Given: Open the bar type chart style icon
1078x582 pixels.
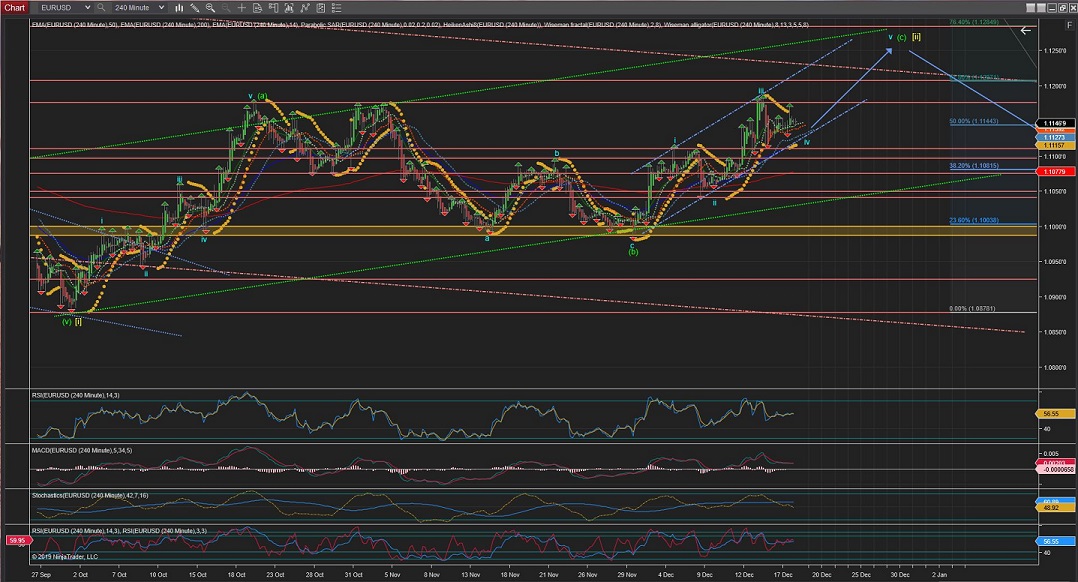Looking at the screenshot, I should [x=178, y=7].
